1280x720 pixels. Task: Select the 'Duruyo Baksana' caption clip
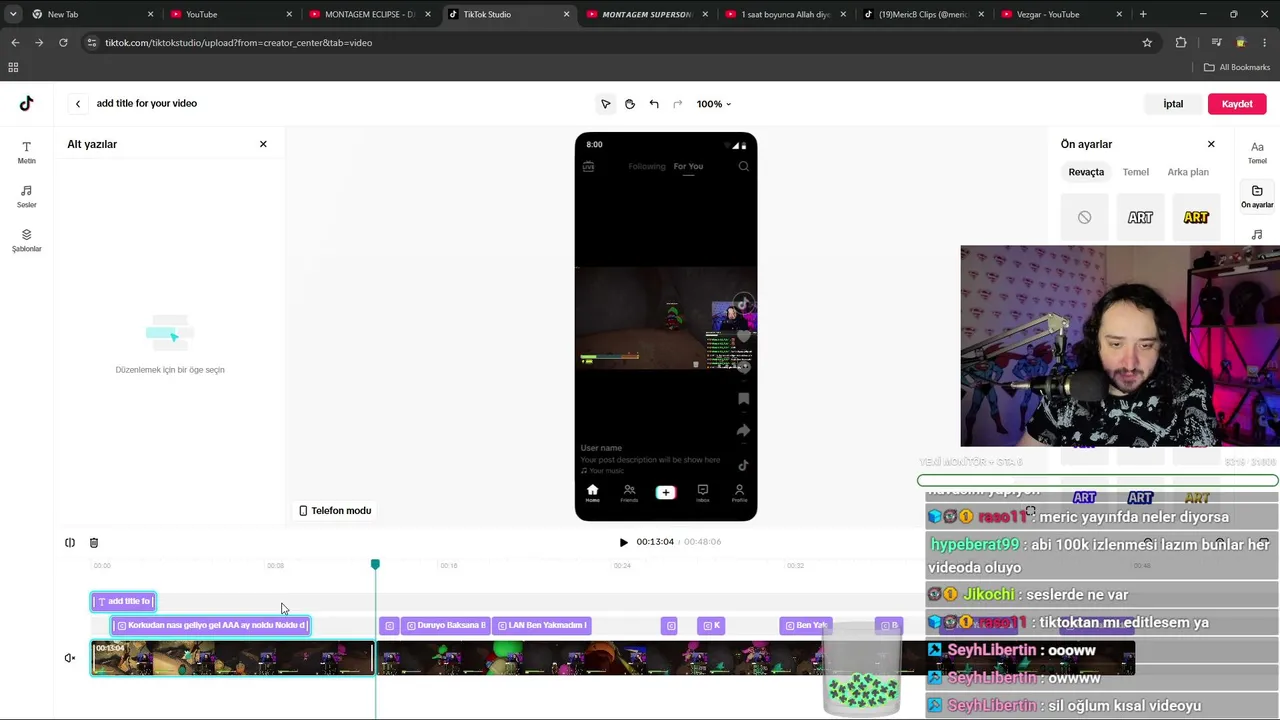pos(445,626)
